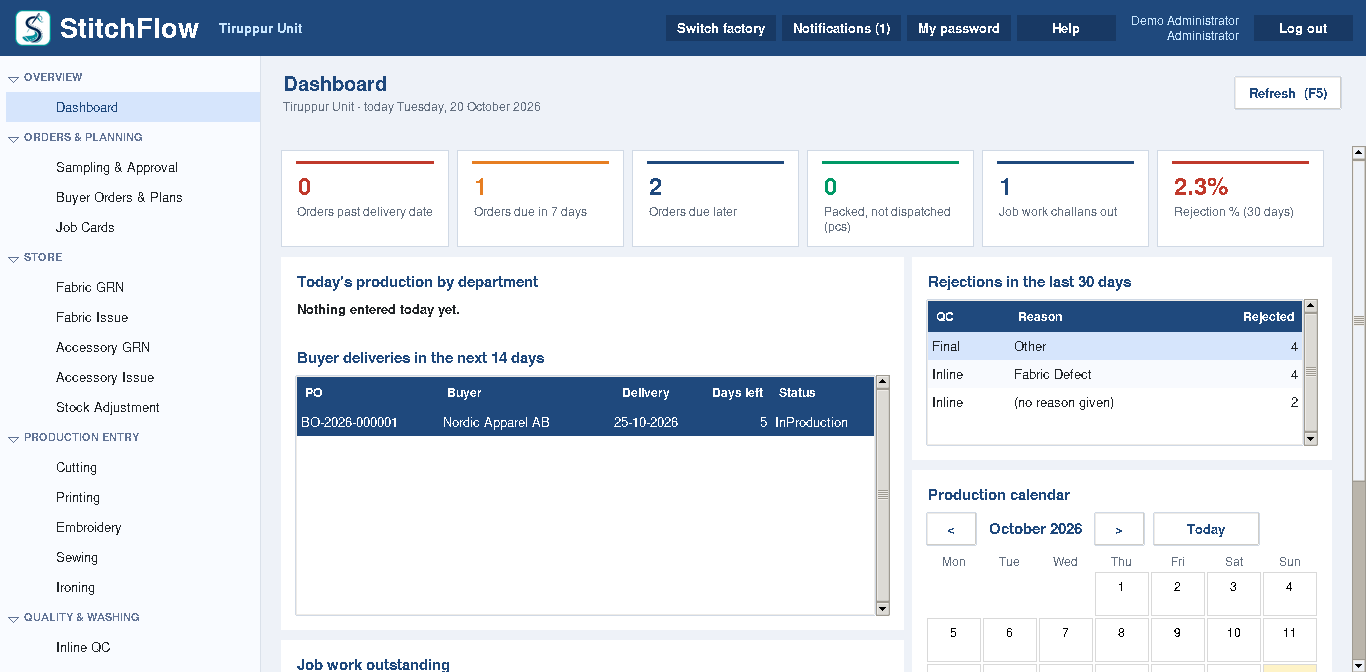This screenshot has width=1366, height=672.
Task: Select the Final Other rejection row
Action: coord(1115,346)
